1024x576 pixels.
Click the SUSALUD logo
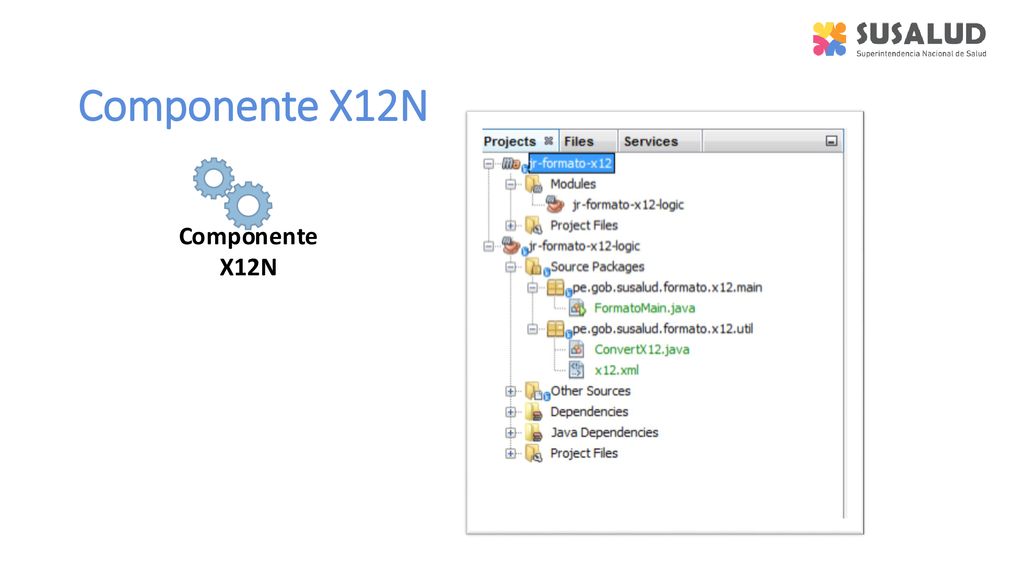pos(899,39)
